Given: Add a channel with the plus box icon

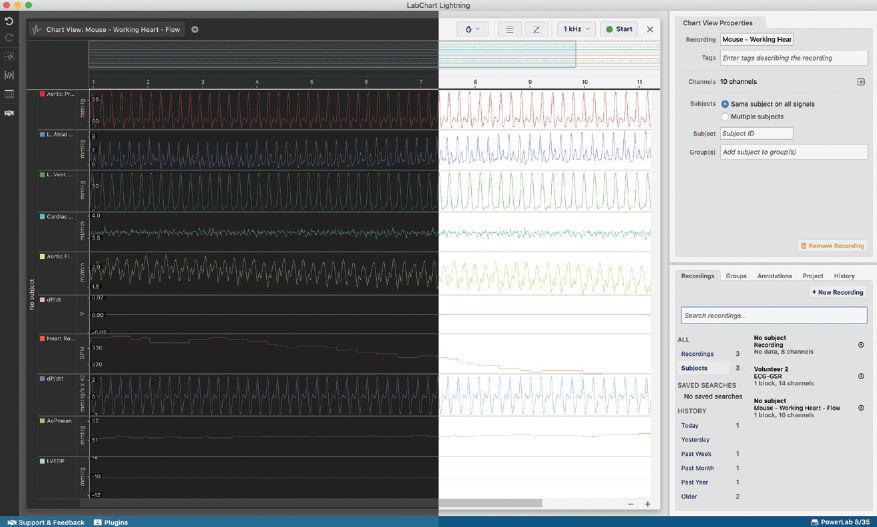Looking at the screenshot, I should [861, 82].
